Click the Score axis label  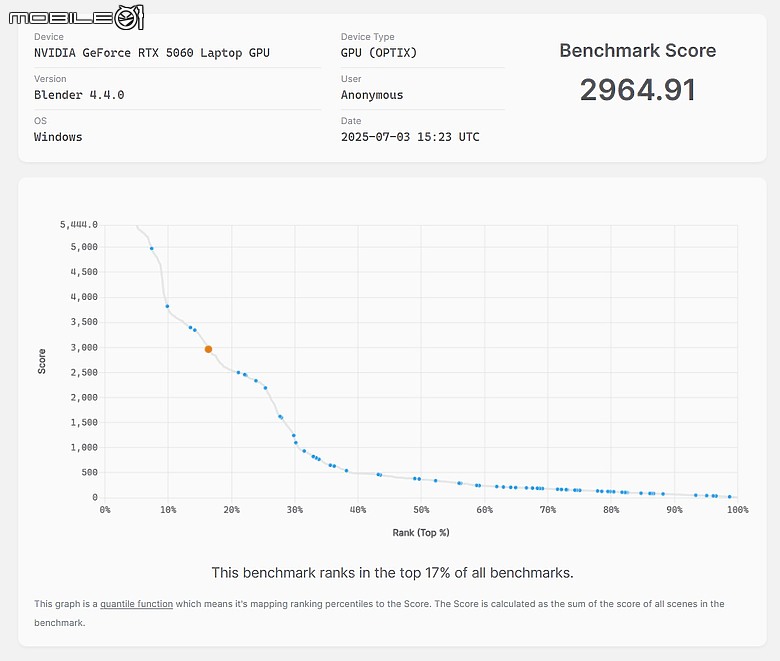pos(42,361)
